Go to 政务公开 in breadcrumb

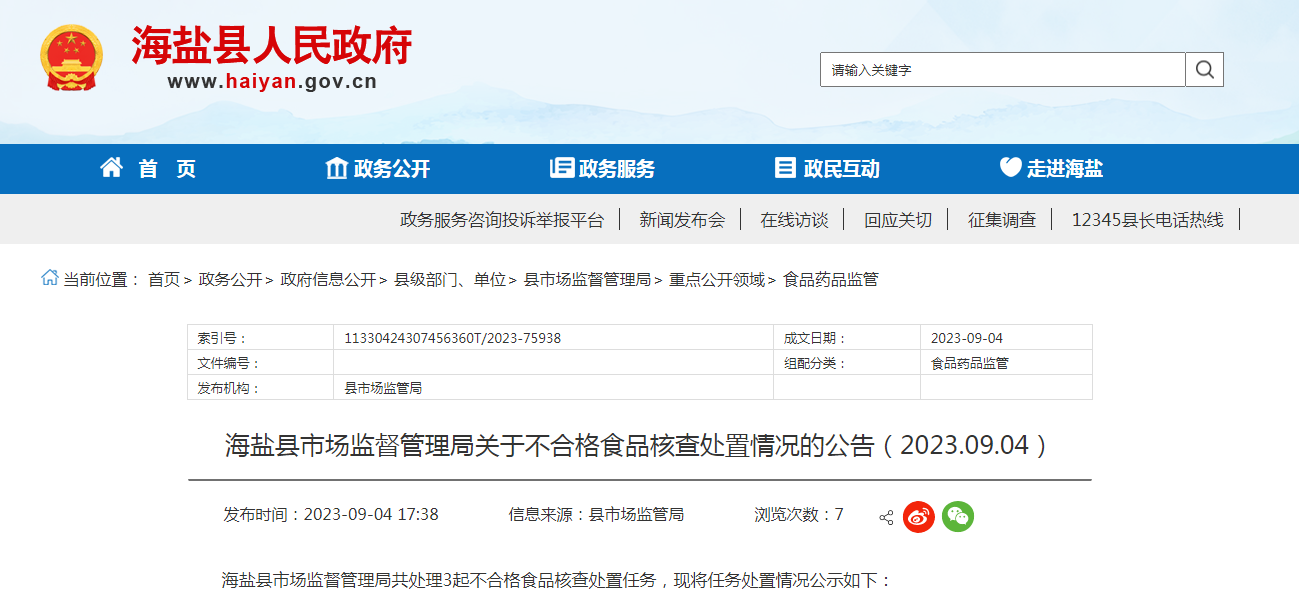(230, 279)
